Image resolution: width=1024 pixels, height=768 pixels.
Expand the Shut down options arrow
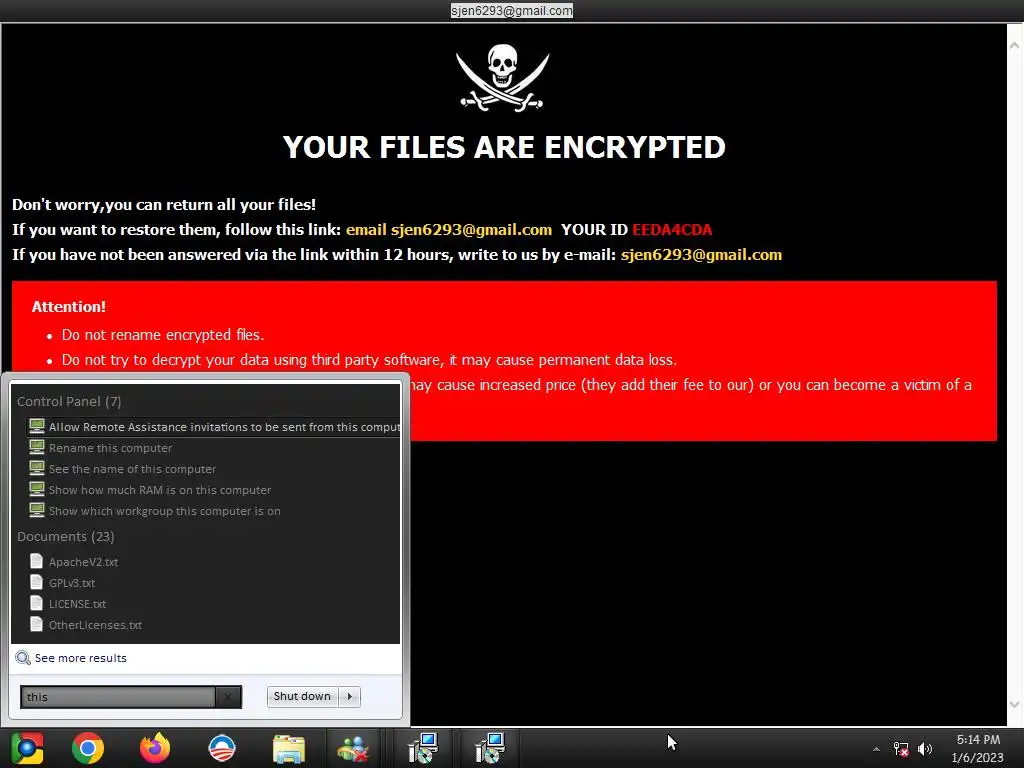[x=350, y=696]
